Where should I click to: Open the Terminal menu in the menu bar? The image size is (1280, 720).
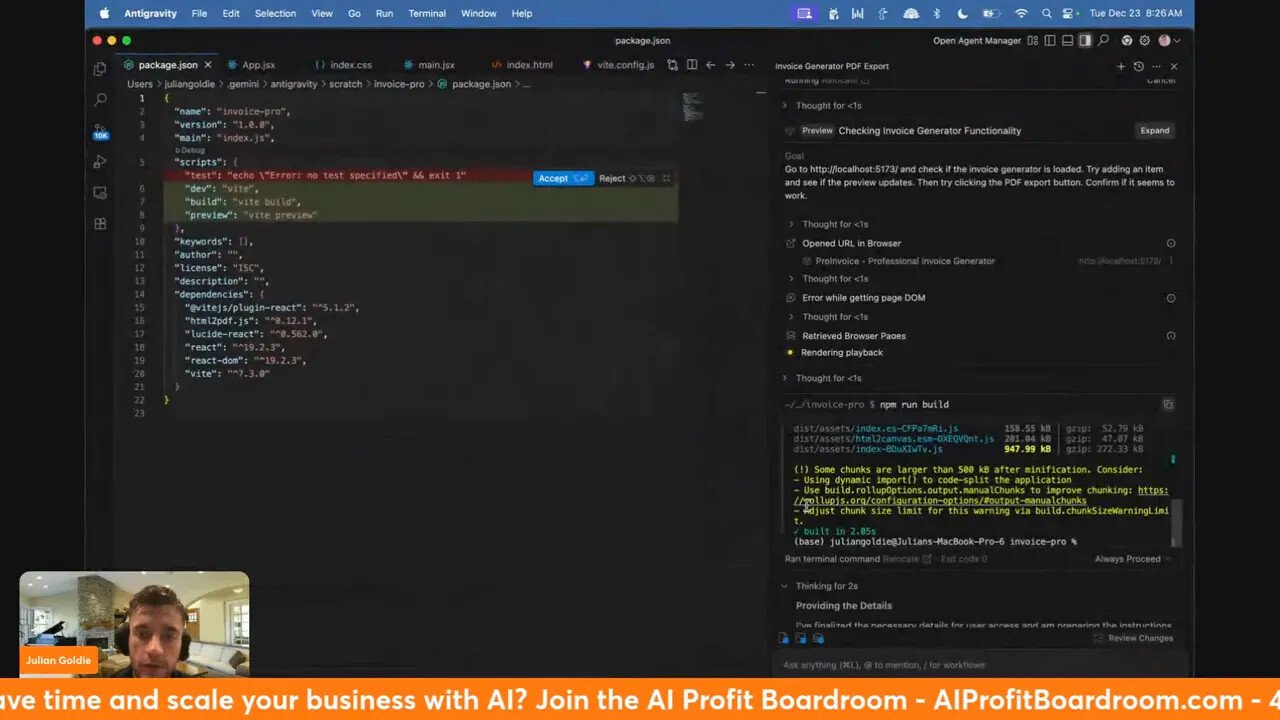427,13
